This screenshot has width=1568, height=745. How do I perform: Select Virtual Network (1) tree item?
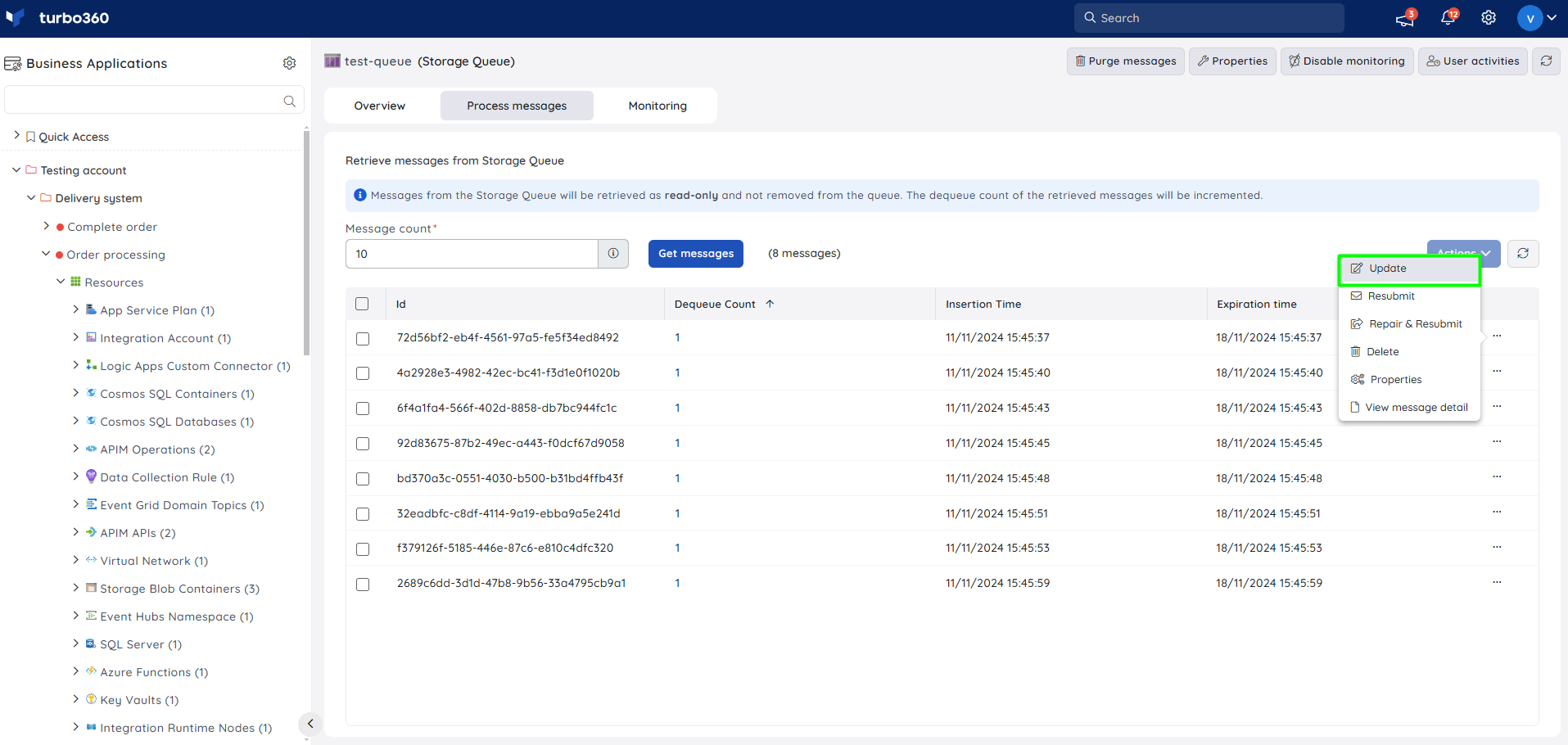pos(154,561)
